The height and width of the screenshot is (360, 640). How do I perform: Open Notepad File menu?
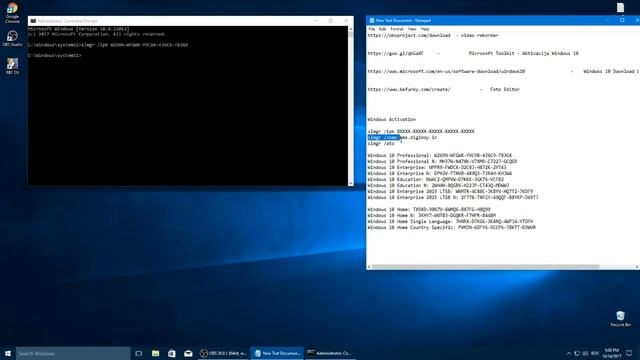[x=371, y=29]
